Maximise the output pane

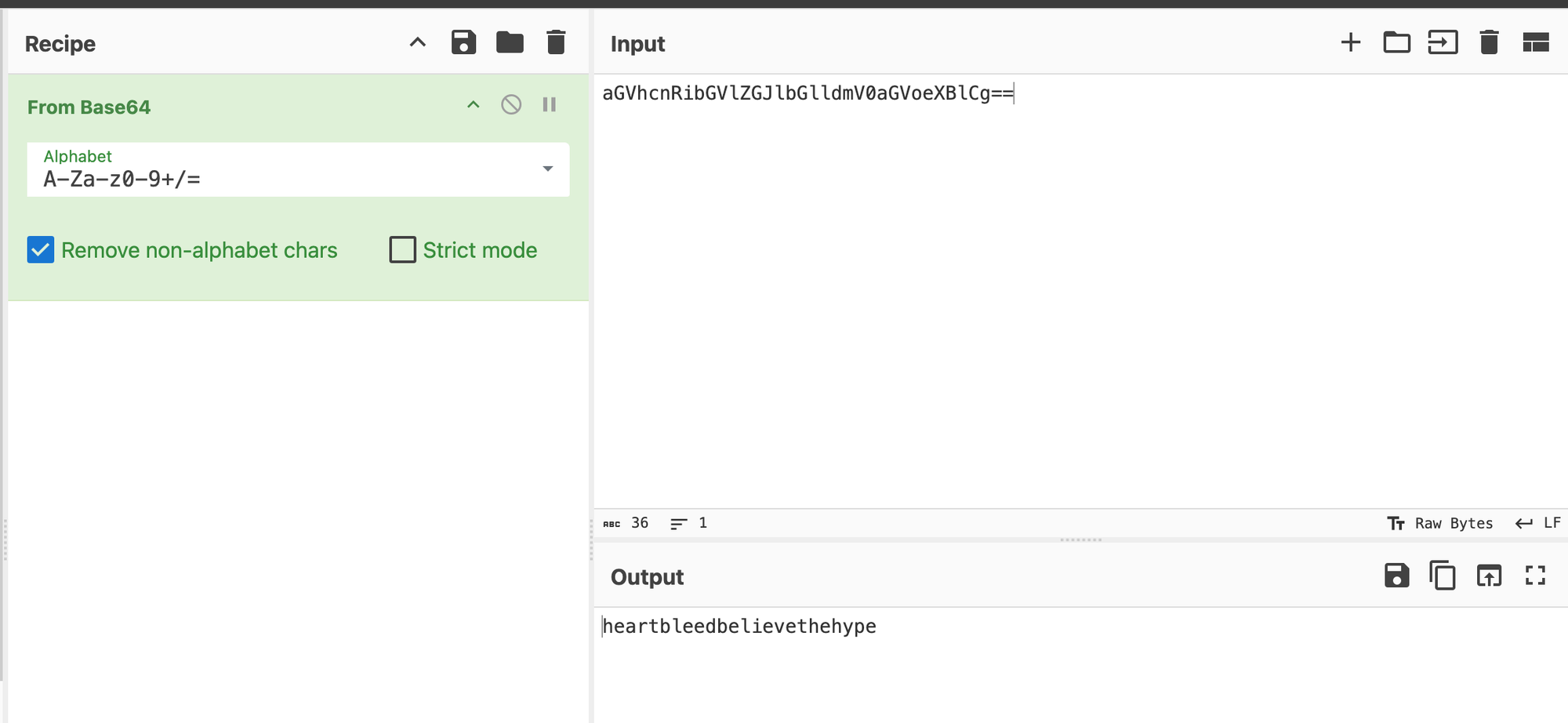[1535, 576]
